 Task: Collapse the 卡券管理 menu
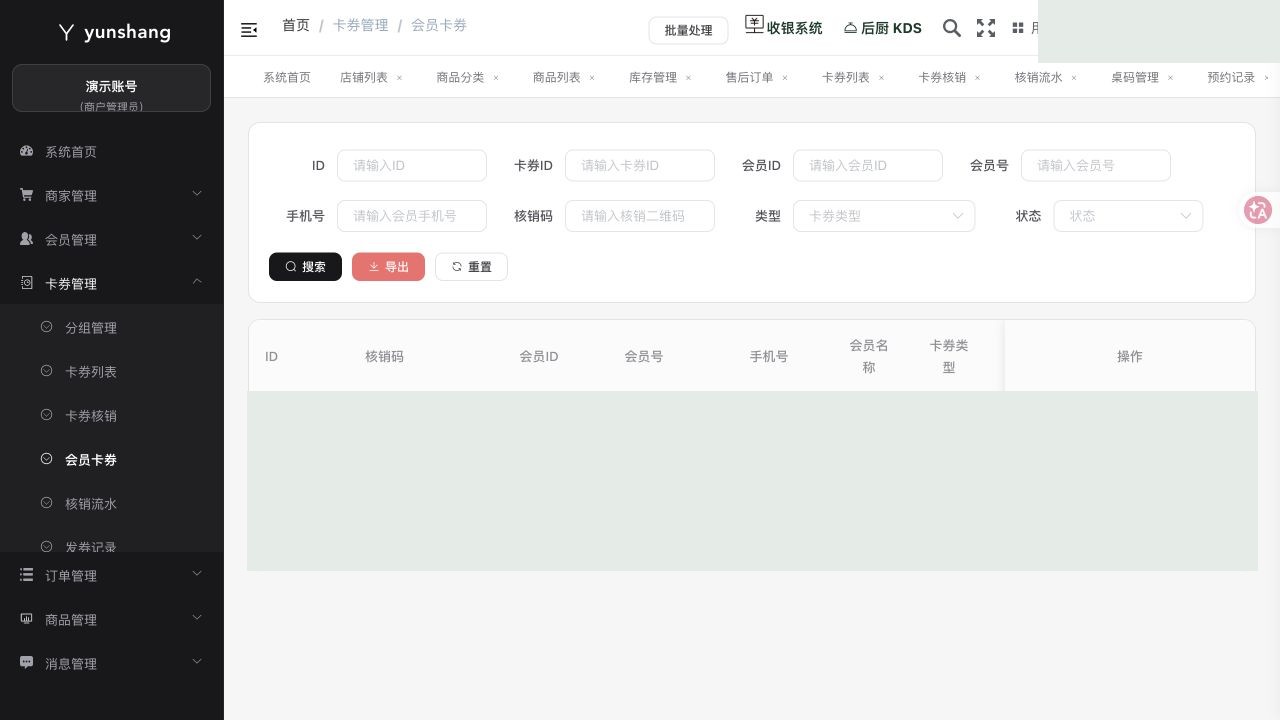click(112, 284)
